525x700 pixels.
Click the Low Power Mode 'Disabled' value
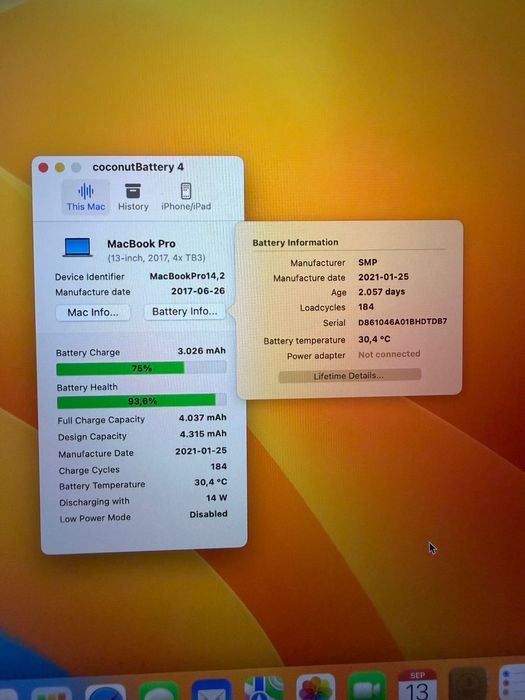tap(208, 514)
